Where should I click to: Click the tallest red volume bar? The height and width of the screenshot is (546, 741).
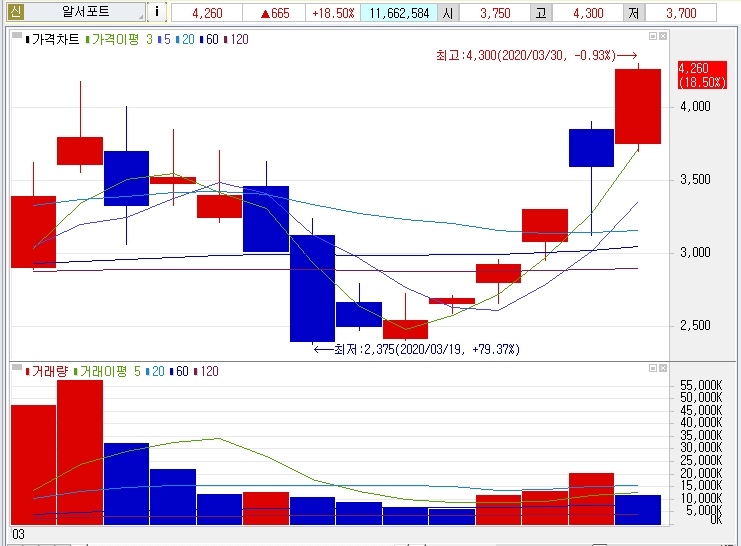point(80,452)
